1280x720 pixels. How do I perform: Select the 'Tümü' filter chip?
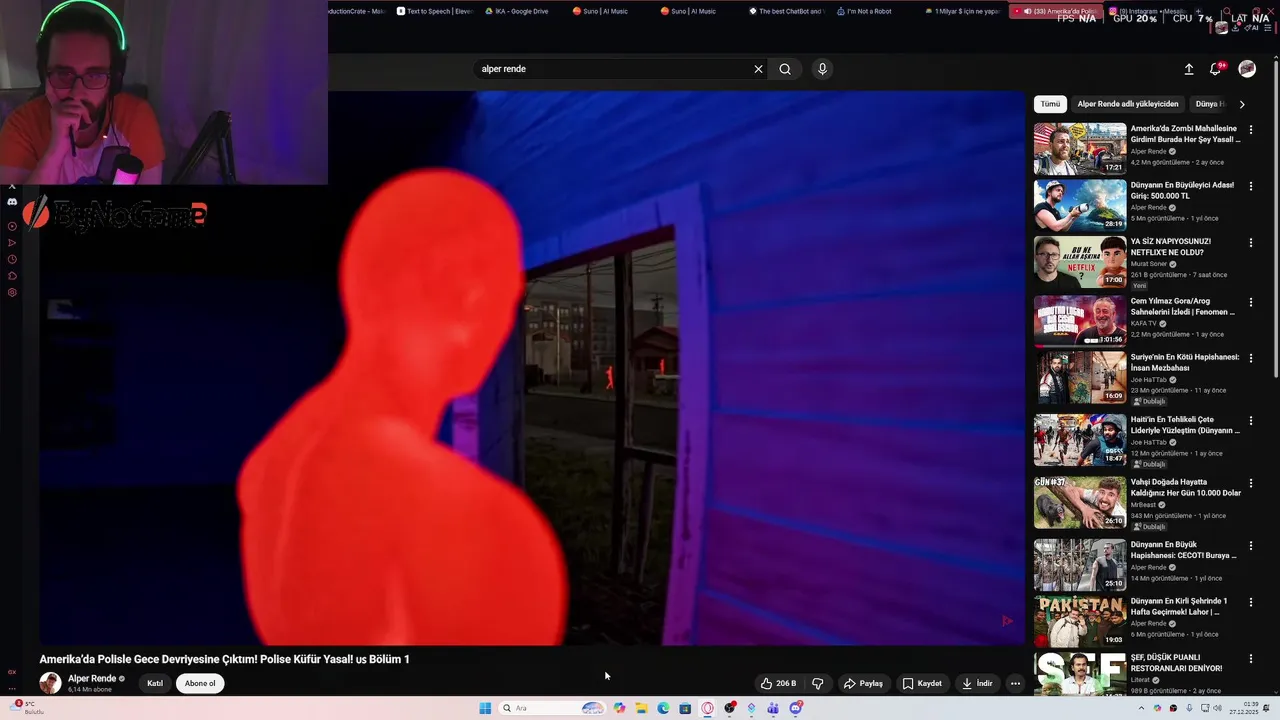(x=1050, y=104)
